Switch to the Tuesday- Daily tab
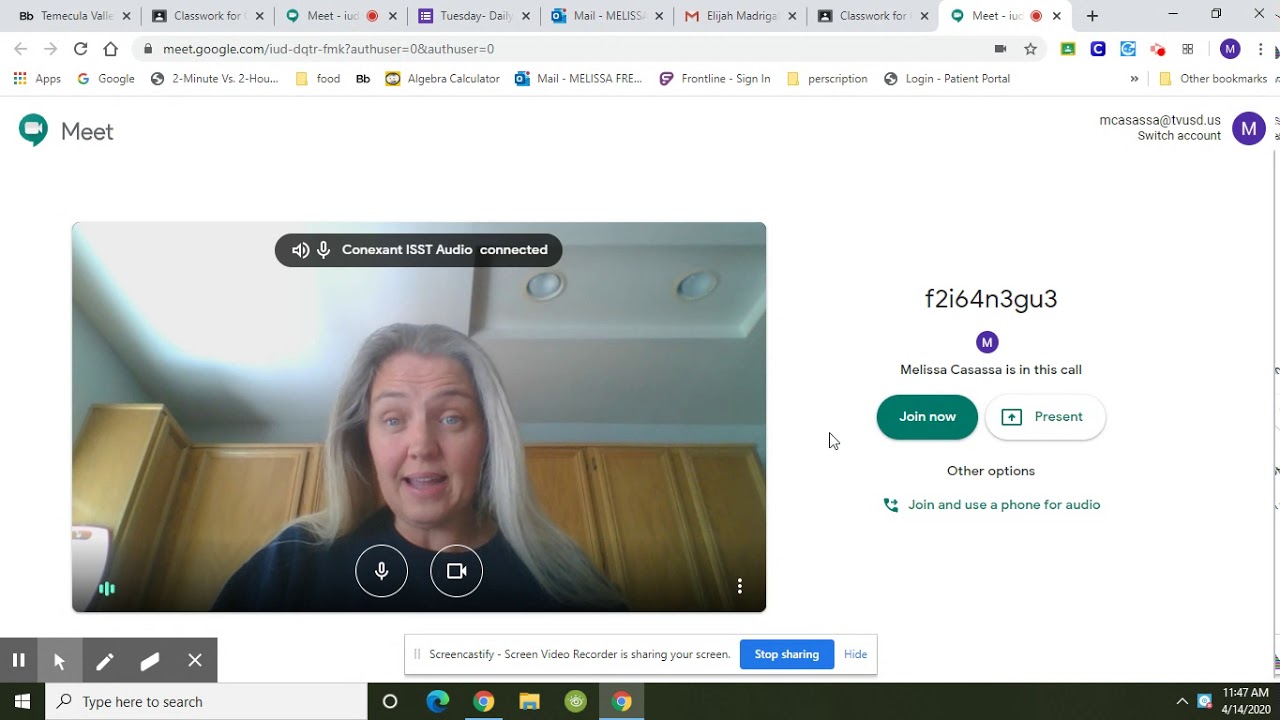Image resolution: width=1280 pixels, height=720 pixels. (x=473, y=16)
